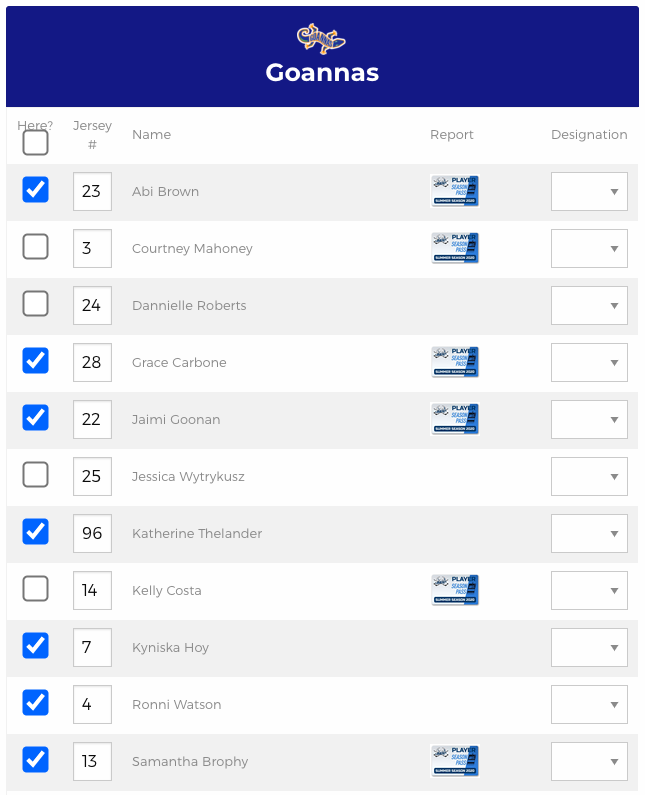Mark Jessica Wytrykusz as present
This screenshot has height=795, width=645.
tap(35, 475)
